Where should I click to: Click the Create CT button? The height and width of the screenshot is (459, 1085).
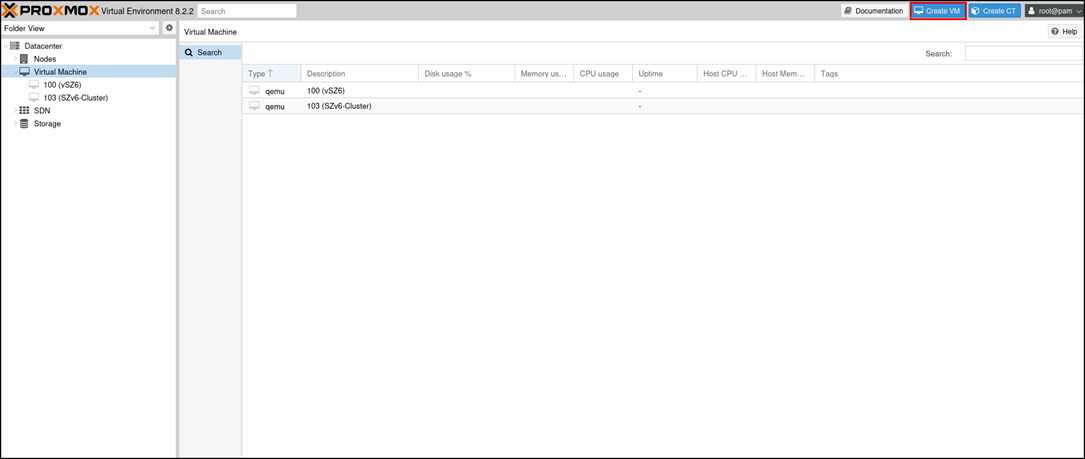(994, 11)
